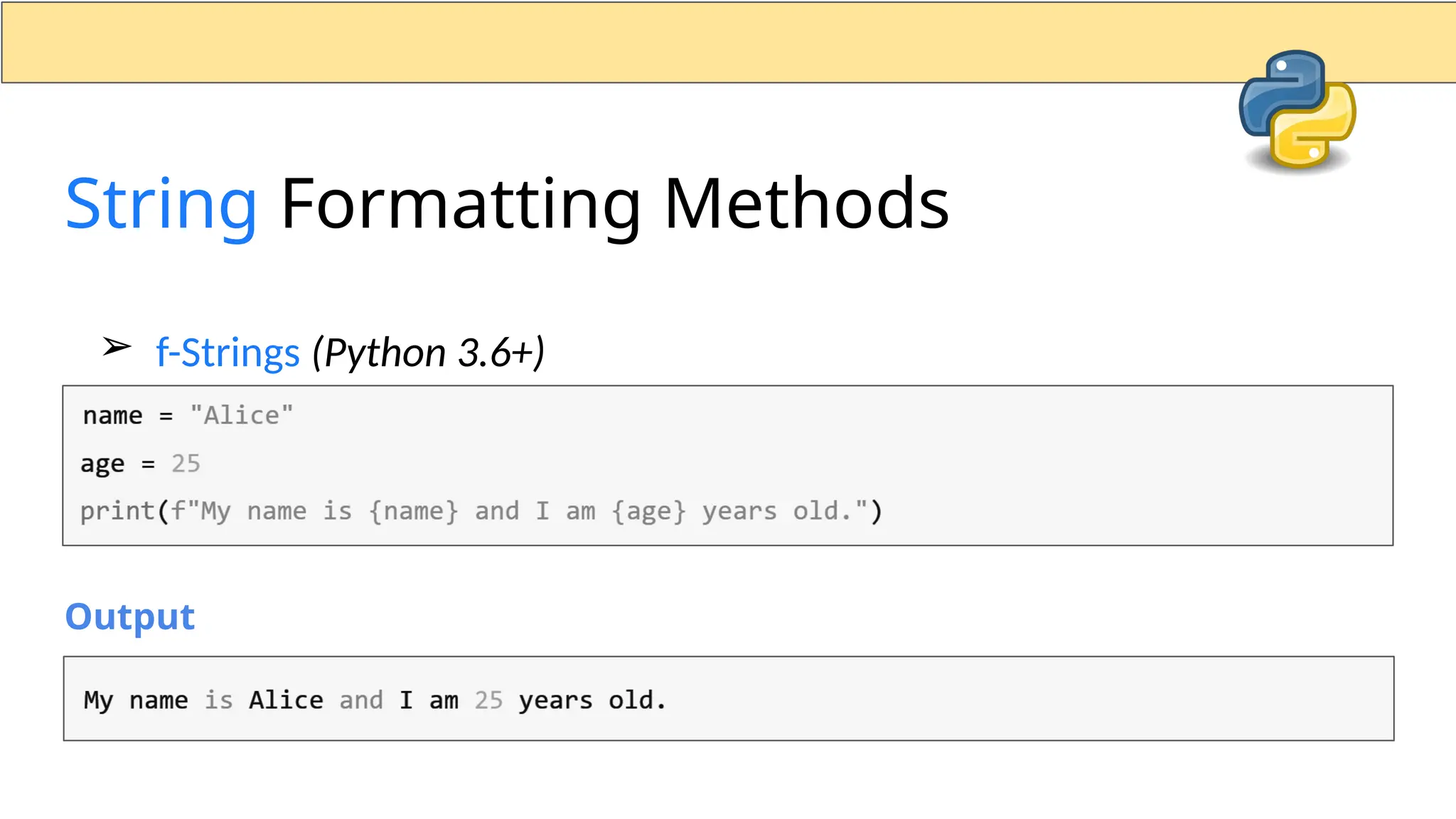Click the blue word "String" in title
This screenshot has width=1456, height=819.
(x=161, y=205)
